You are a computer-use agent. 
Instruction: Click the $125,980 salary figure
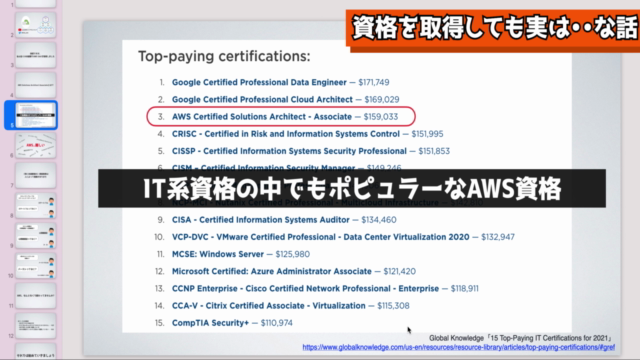pos(293,254)
